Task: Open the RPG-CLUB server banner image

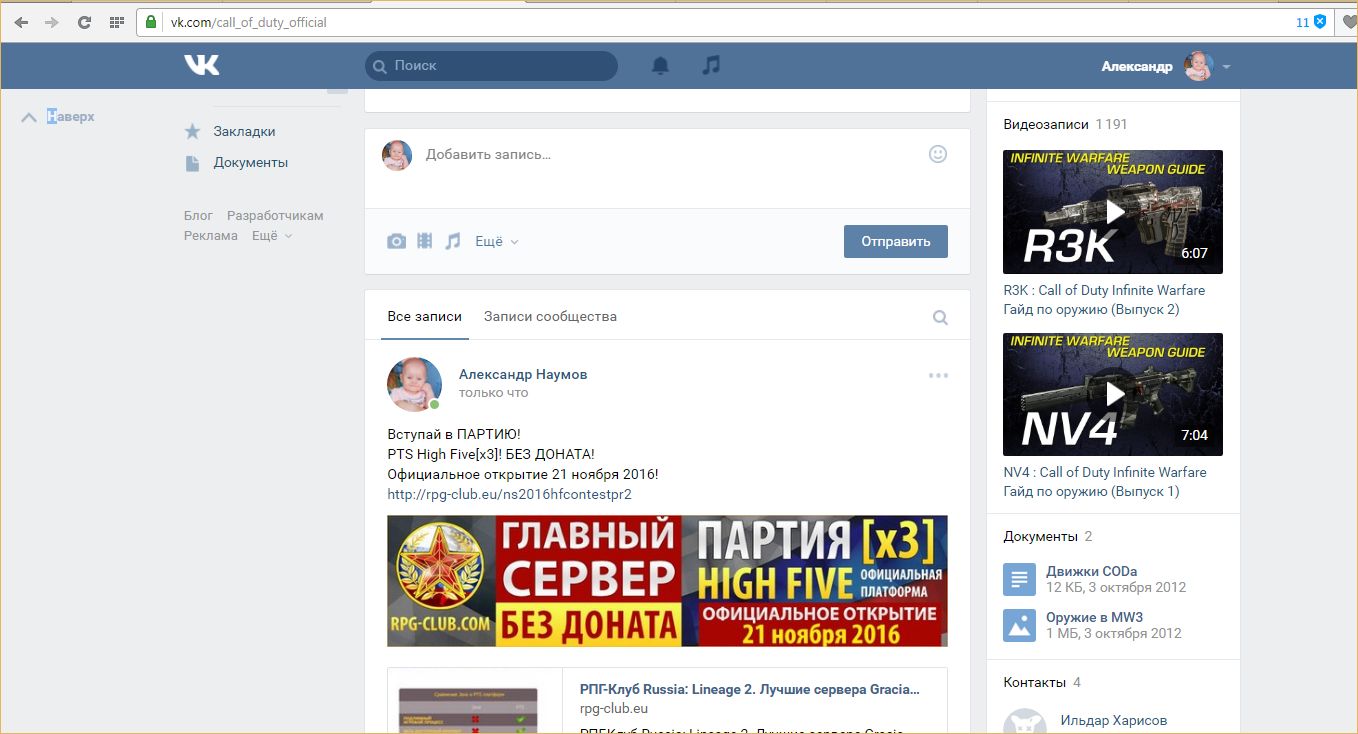Action: click(x=667, y=581)
